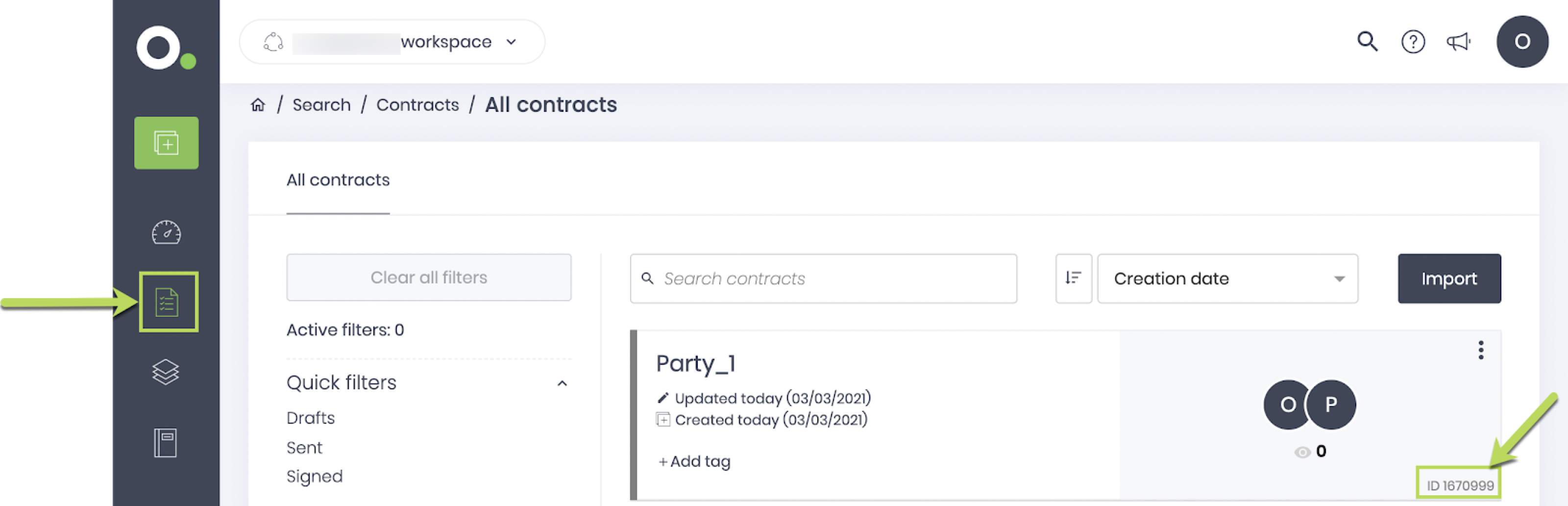1568x506 pixels.
Task: Click the search magnifier icon in header
Action: [x=1367, y=41]
